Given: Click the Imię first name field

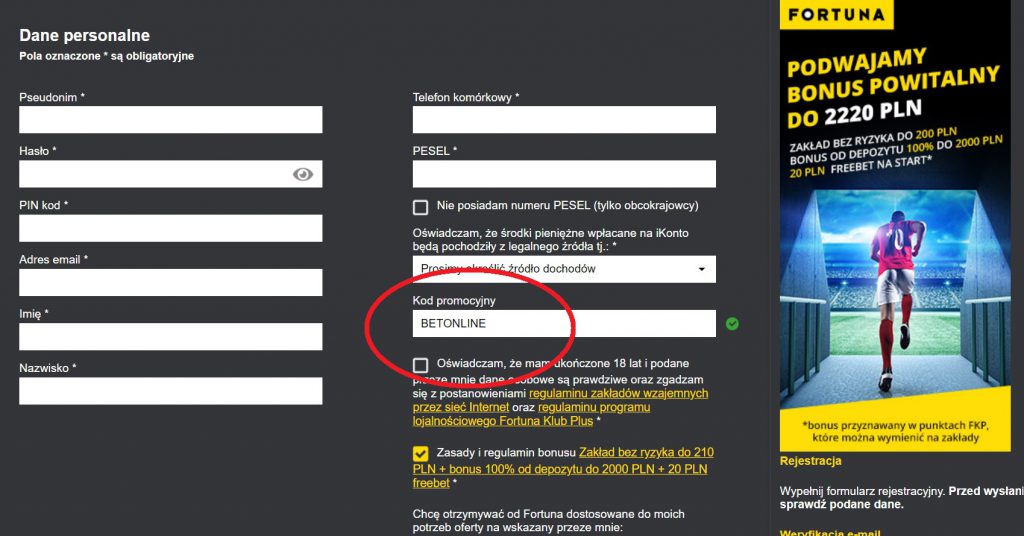Looking at the screenshot, I should point(170,336).
